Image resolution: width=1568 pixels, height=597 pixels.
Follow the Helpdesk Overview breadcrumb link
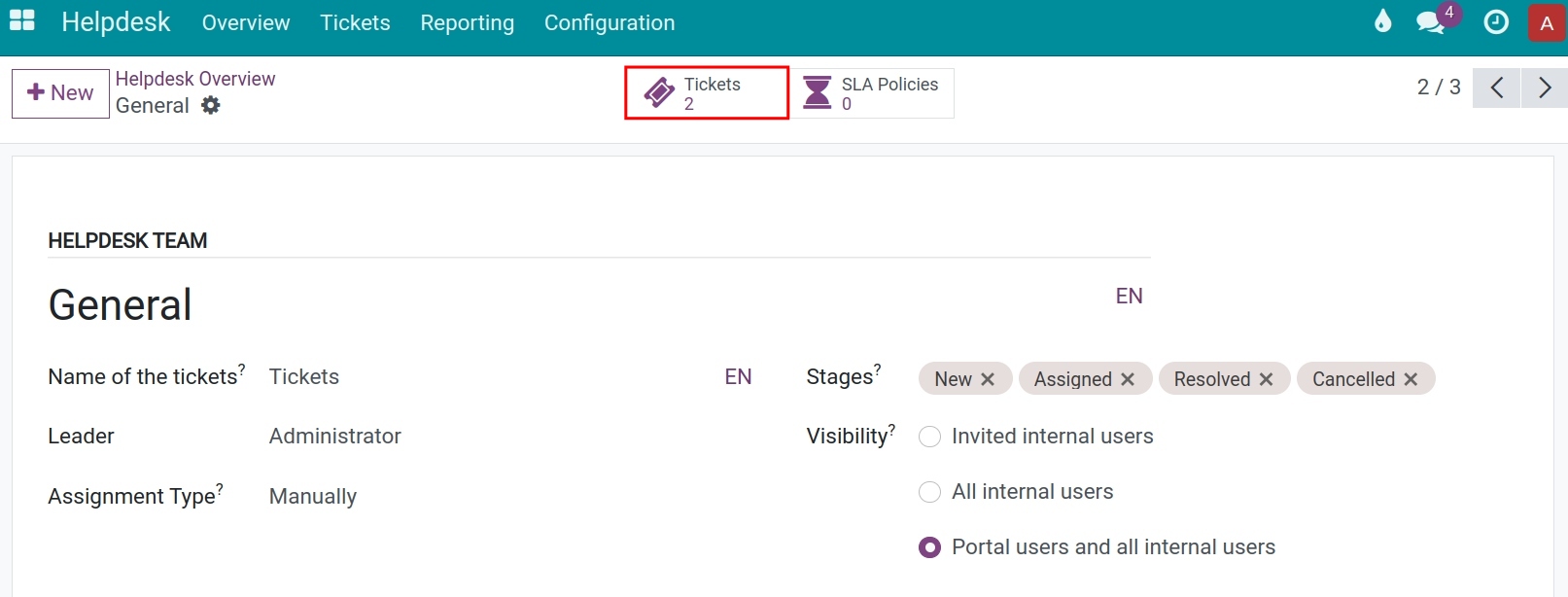[x=195, y=79]
